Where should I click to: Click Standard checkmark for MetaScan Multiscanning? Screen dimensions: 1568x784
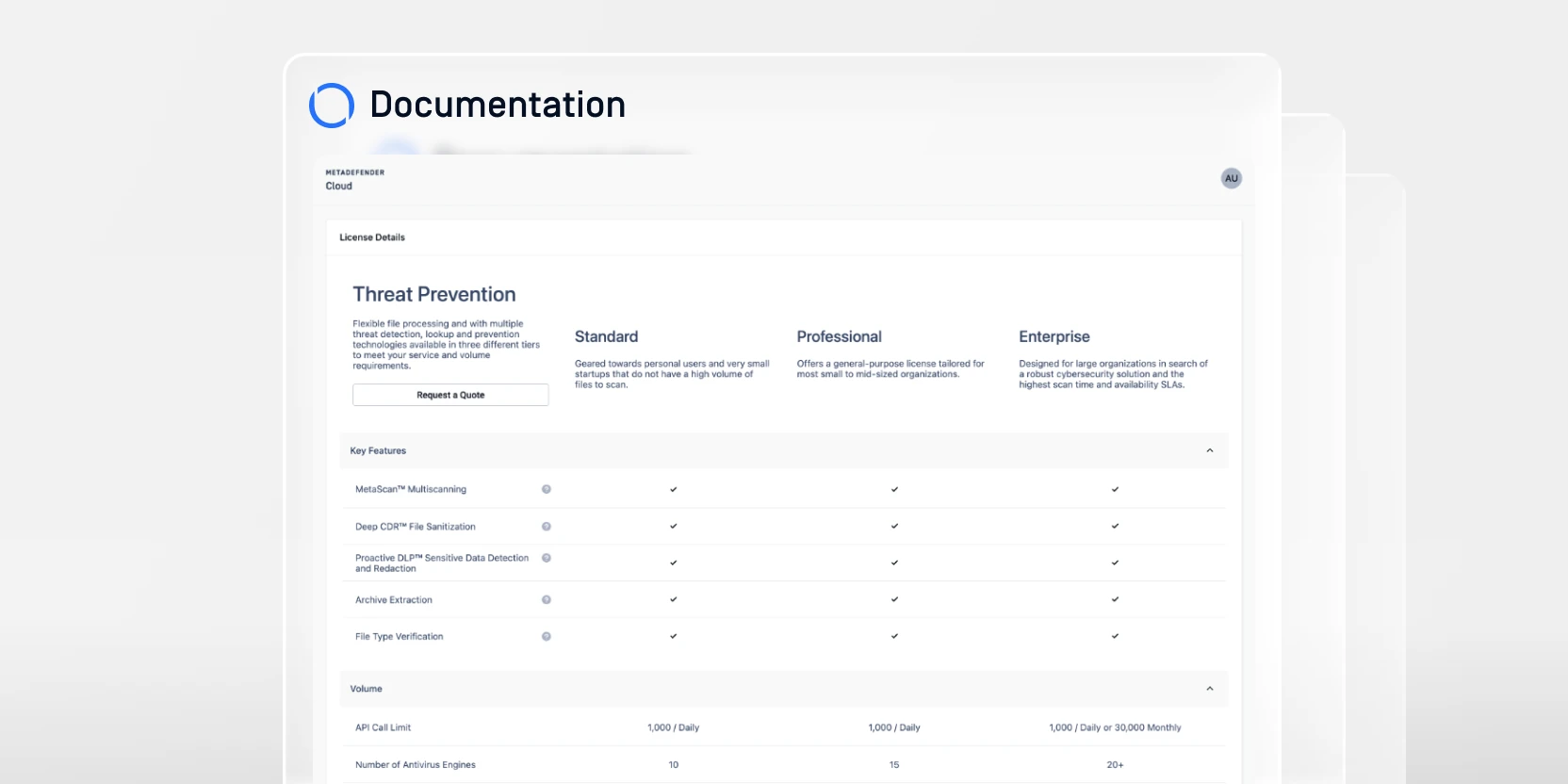[x=673, y=489]
